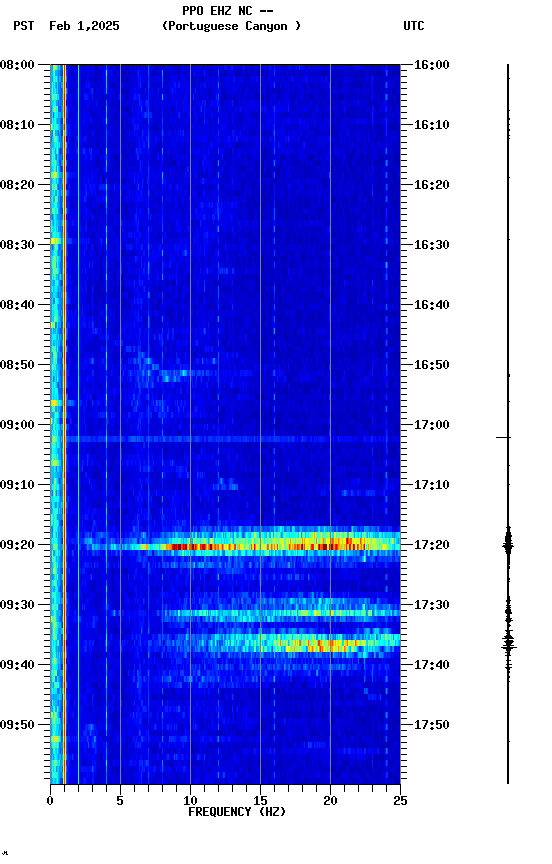Click the 'FREQUENCY (HZ)' axis title

pos(237,812)
